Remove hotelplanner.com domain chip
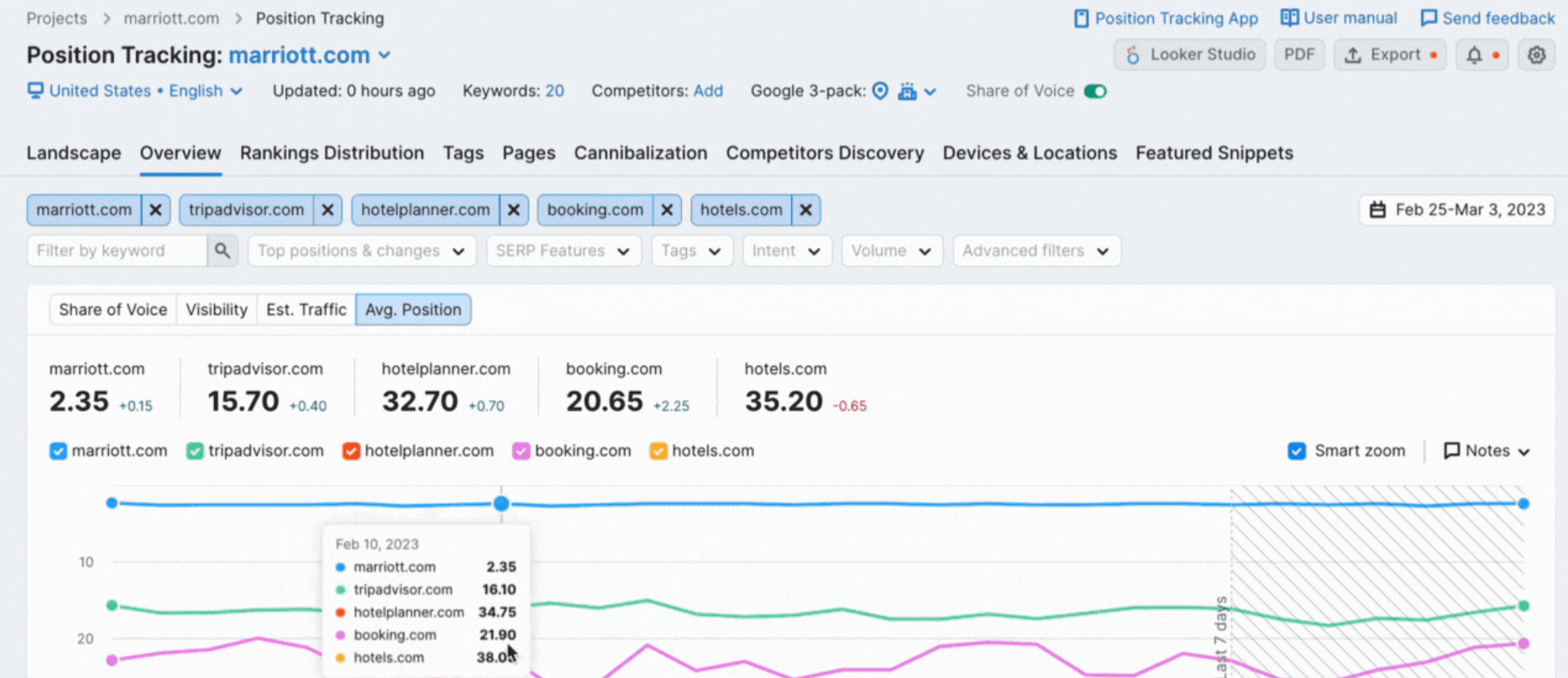Viewport: 1568px width, 678px height. click(x=514, y=210)
